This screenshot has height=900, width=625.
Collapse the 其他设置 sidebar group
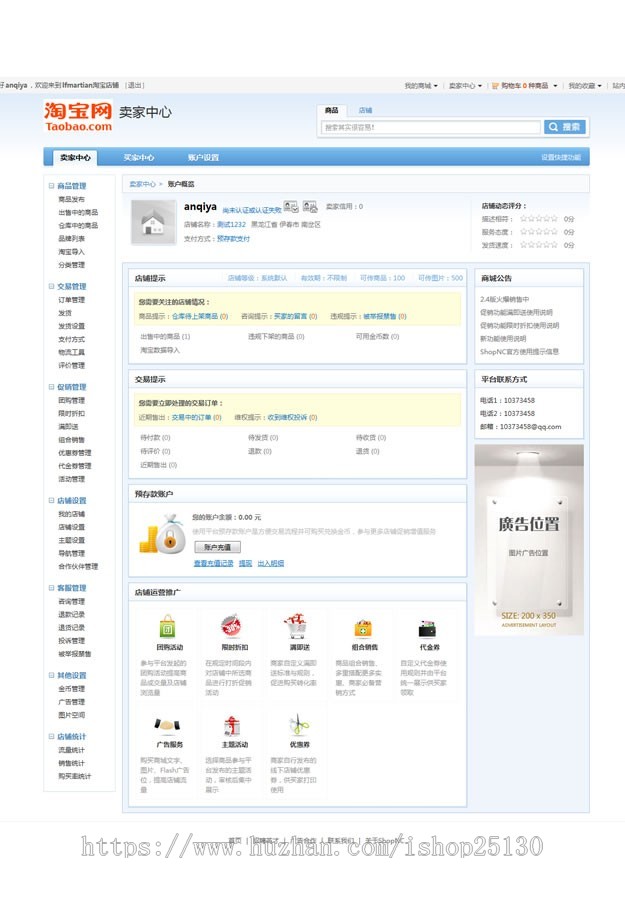click(x=51, y=675)
